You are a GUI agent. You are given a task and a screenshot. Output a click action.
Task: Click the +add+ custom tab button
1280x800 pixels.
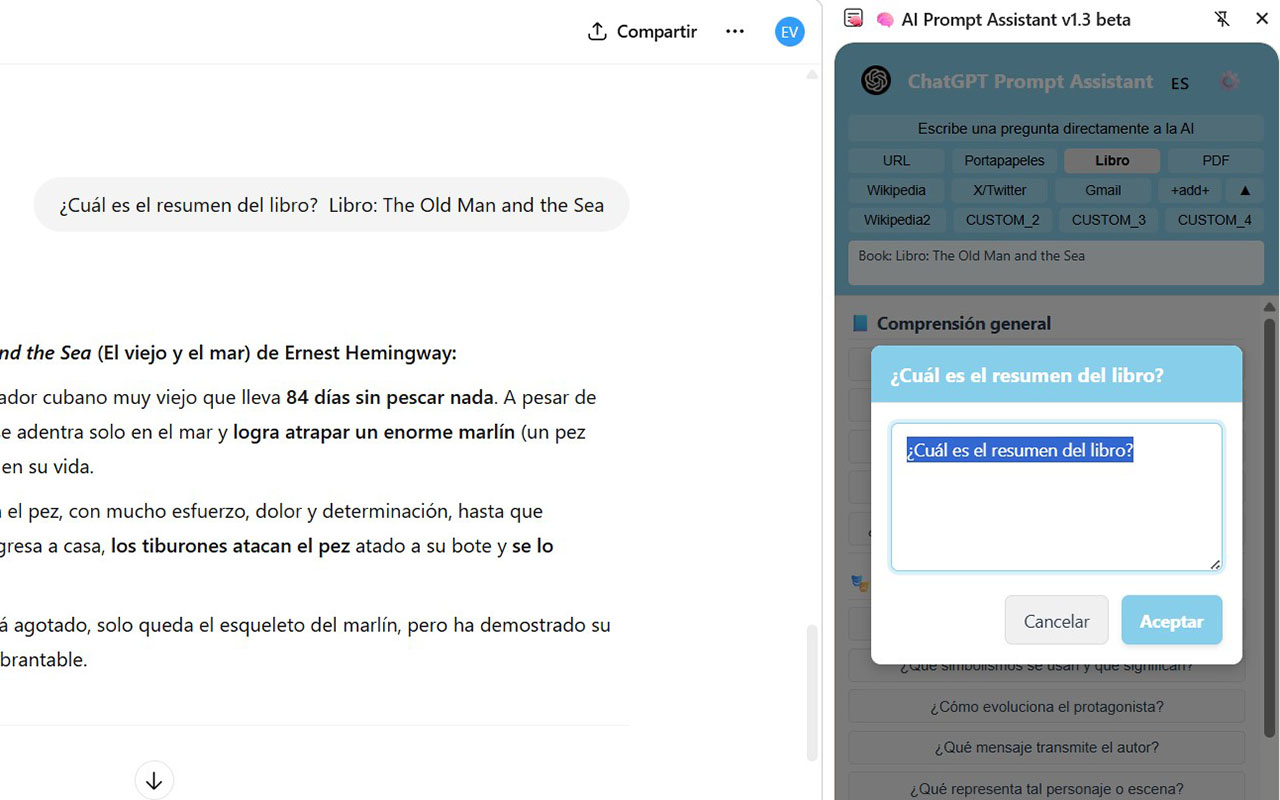coord(1190,190)
